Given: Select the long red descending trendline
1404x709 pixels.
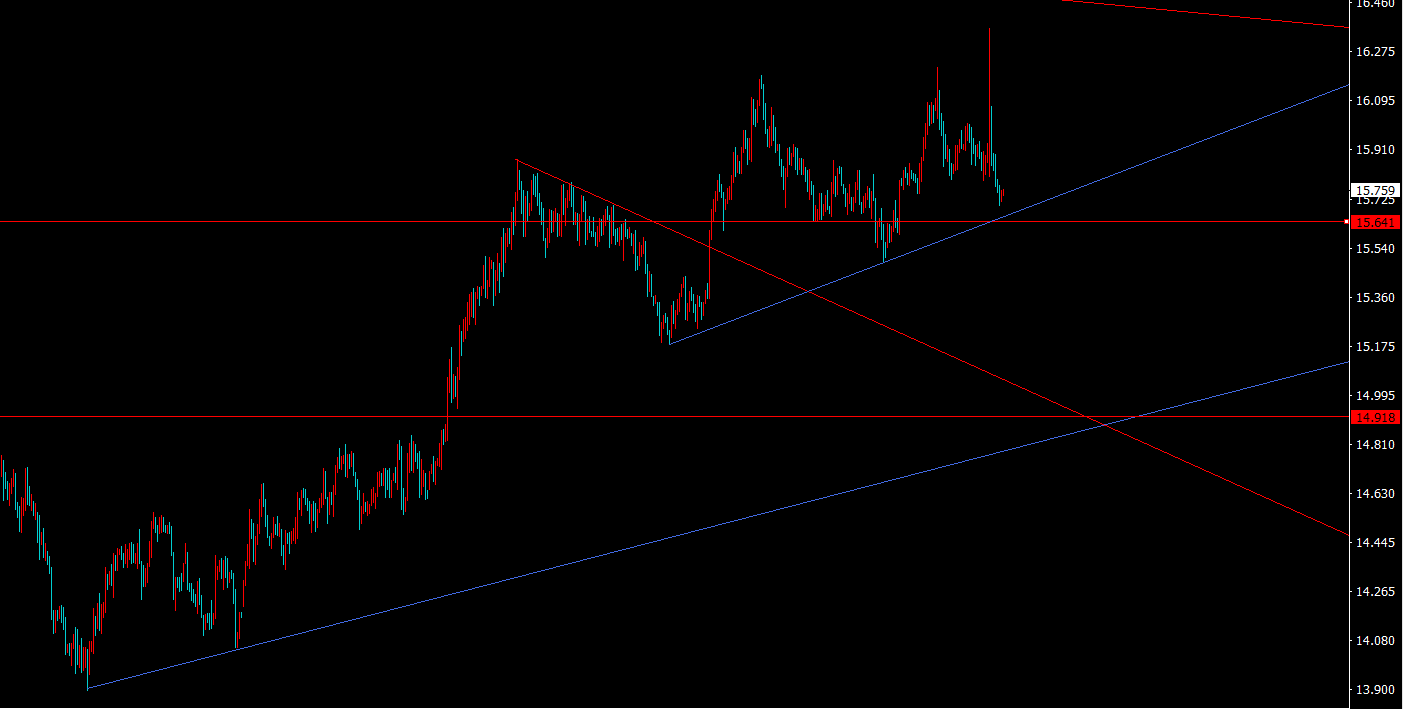Looking at the screenshot, I should tap(930, 347).
